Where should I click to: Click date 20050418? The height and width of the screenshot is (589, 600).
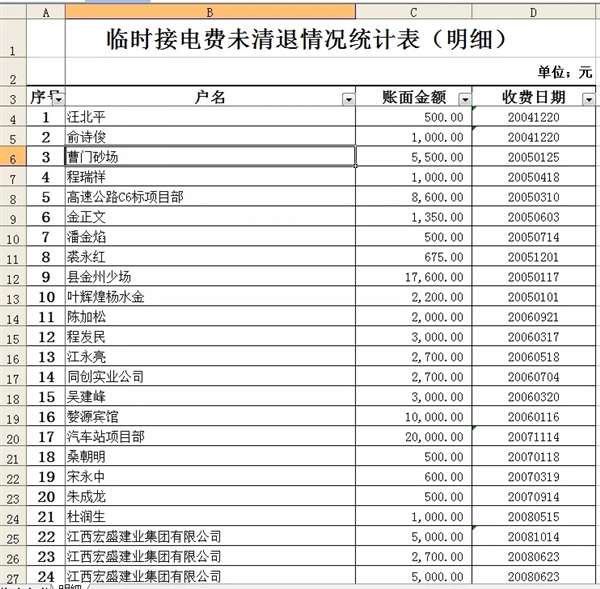tap(533, 177)
